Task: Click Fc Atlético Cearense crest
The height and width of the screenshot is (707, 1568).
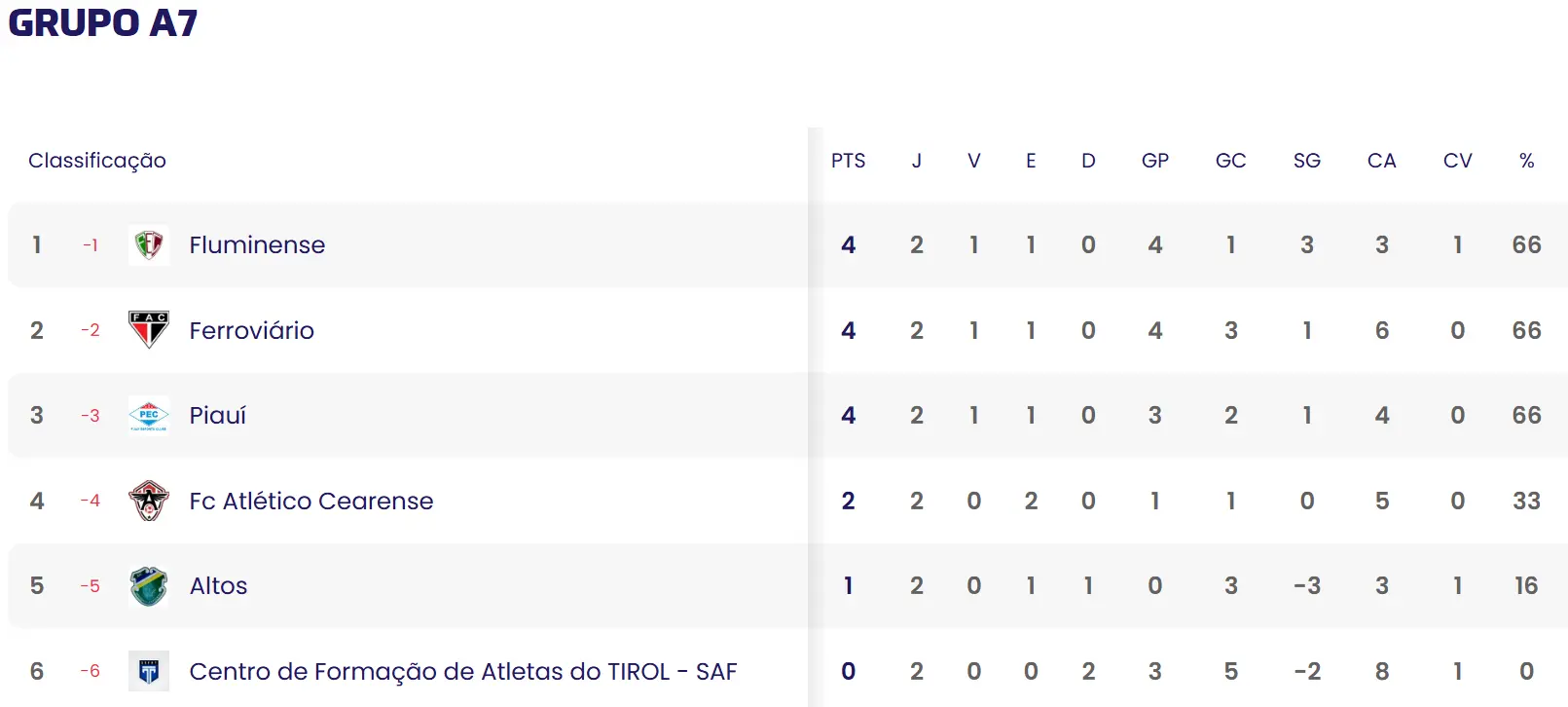Action: [149, 501]
